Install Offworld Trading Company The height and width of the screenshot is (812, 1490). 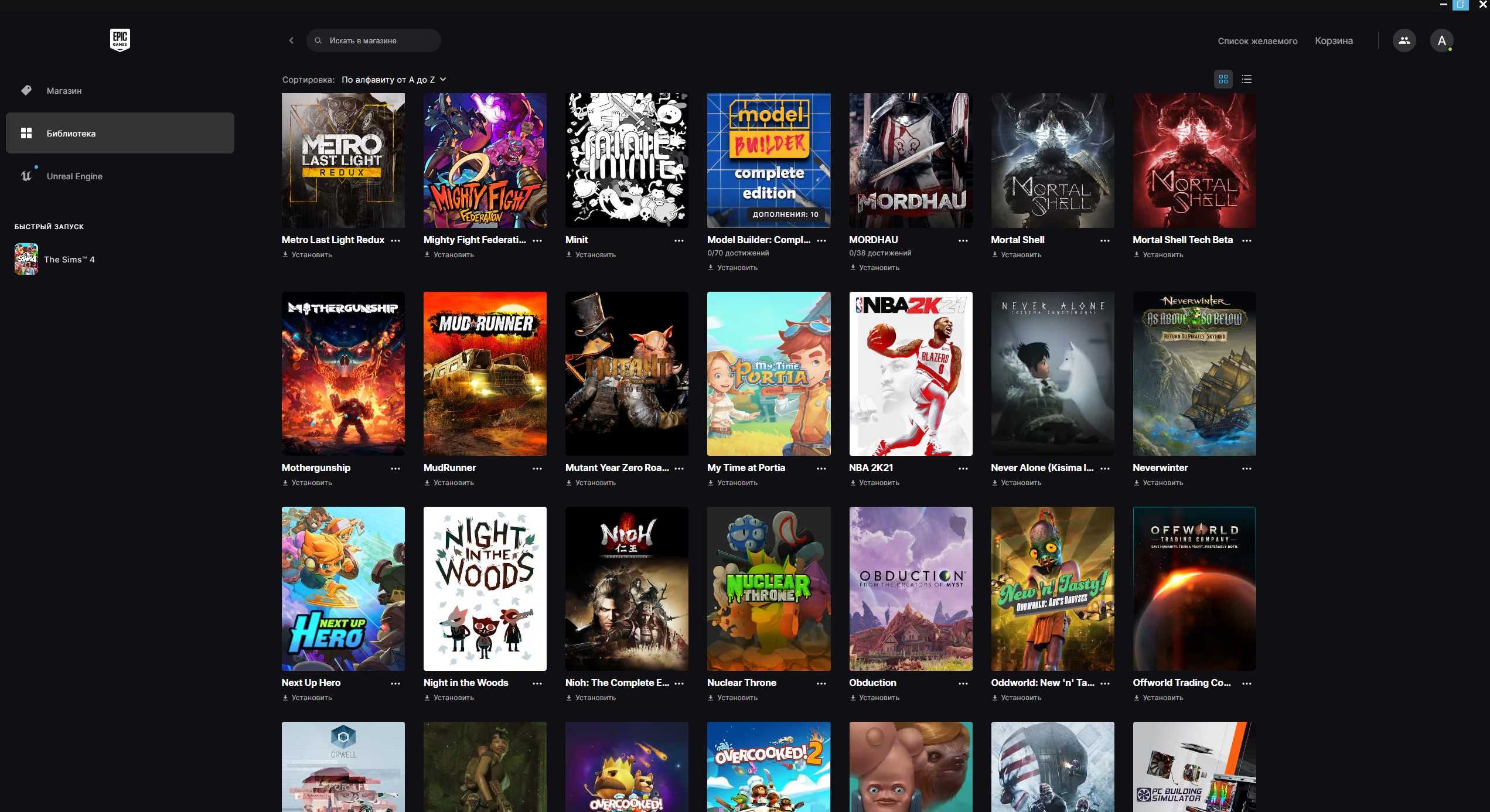pyautogui.click(x=1158, y=698)
